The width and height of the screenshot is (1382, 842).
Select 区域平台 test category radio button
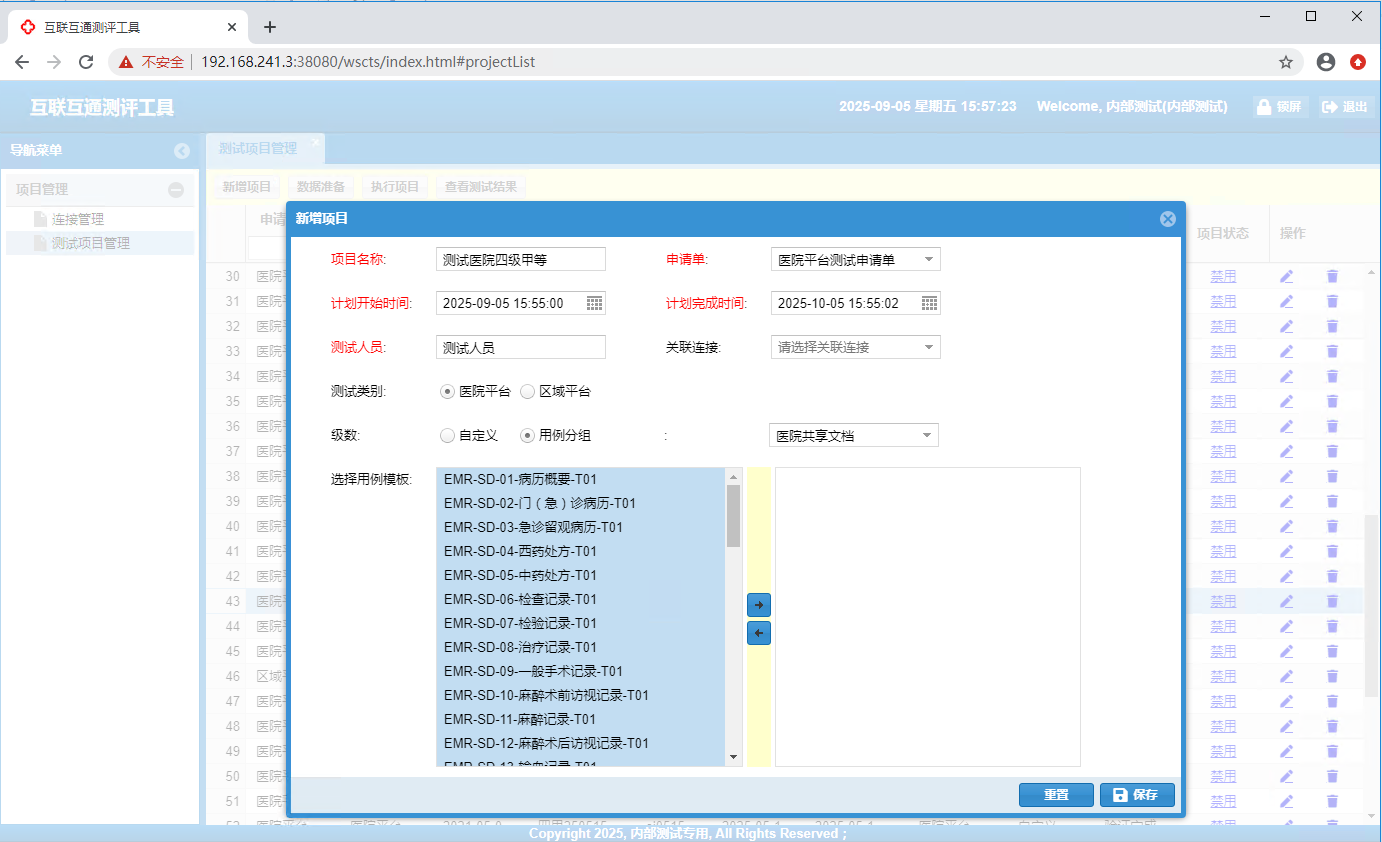pos(528,392)
